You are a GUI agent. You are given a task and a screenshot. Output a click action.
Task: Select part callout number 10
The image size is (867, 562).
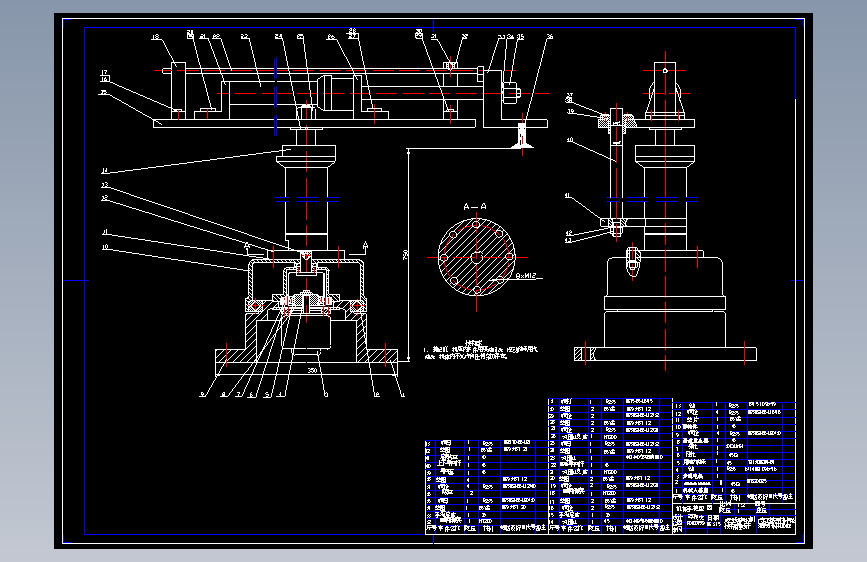tap(105, 247)
